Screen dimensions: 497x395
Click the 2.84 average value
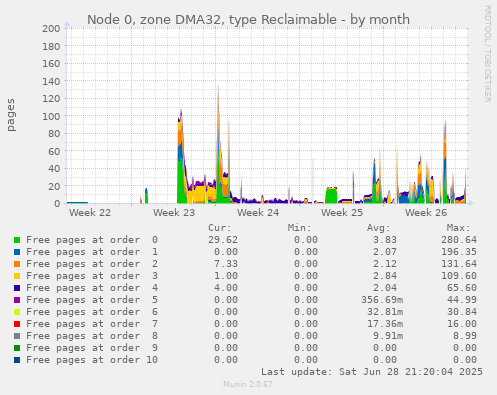tap(385, 276)
